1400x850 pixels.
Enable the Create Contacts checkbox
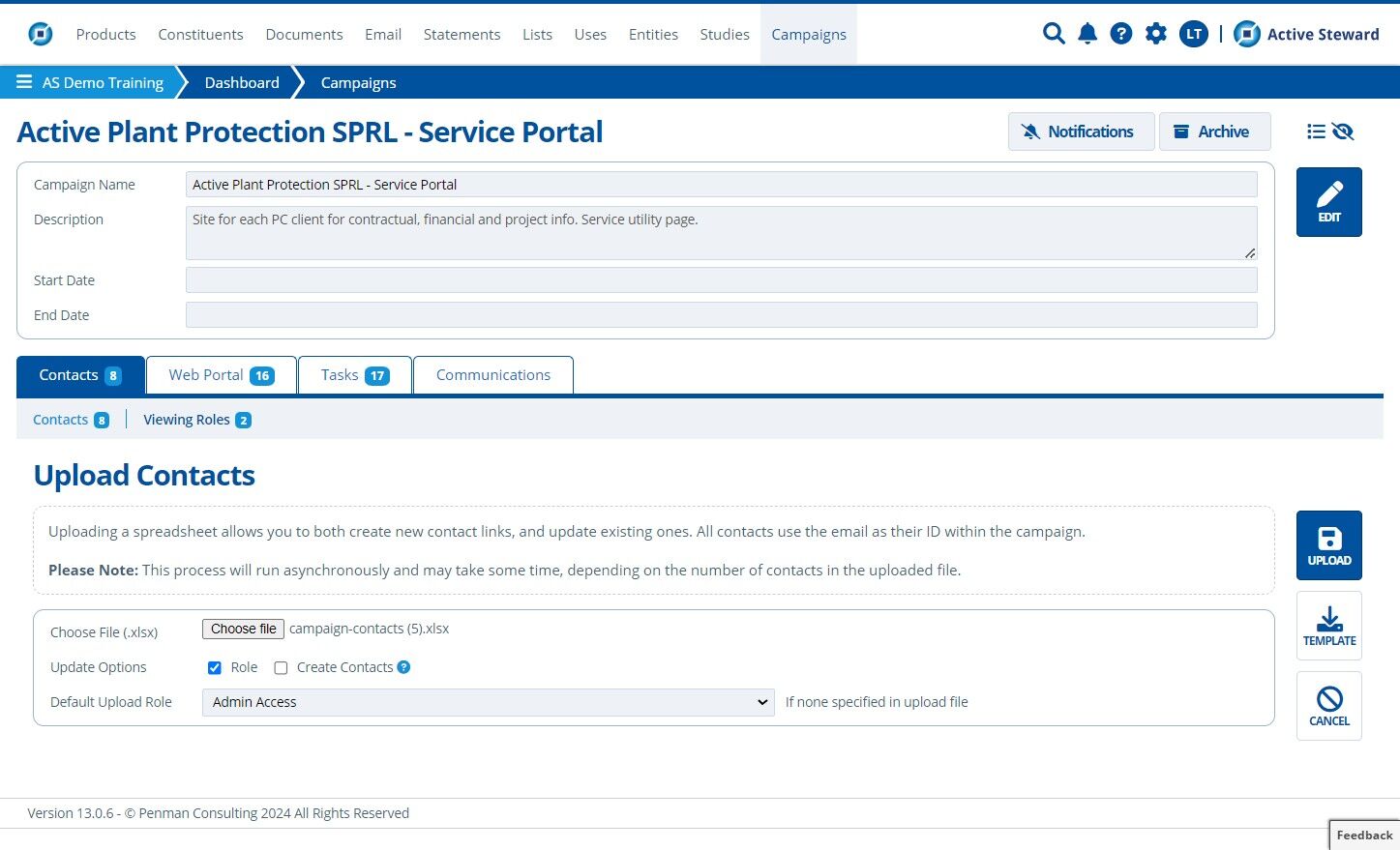[x=282, y=668]
